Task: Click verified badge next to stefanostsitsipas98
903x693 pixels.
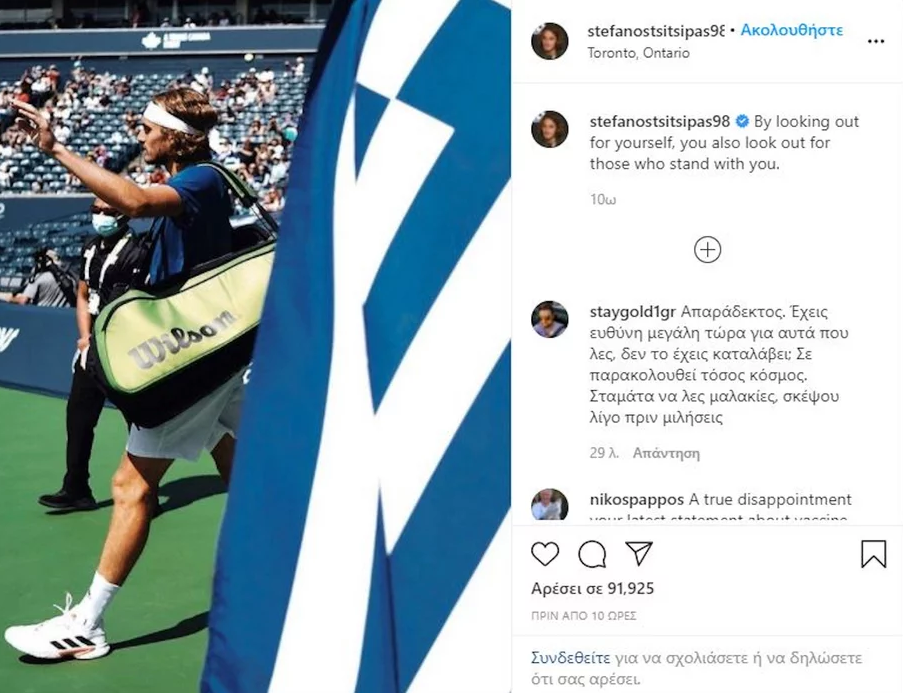Action: click(742, 122)
